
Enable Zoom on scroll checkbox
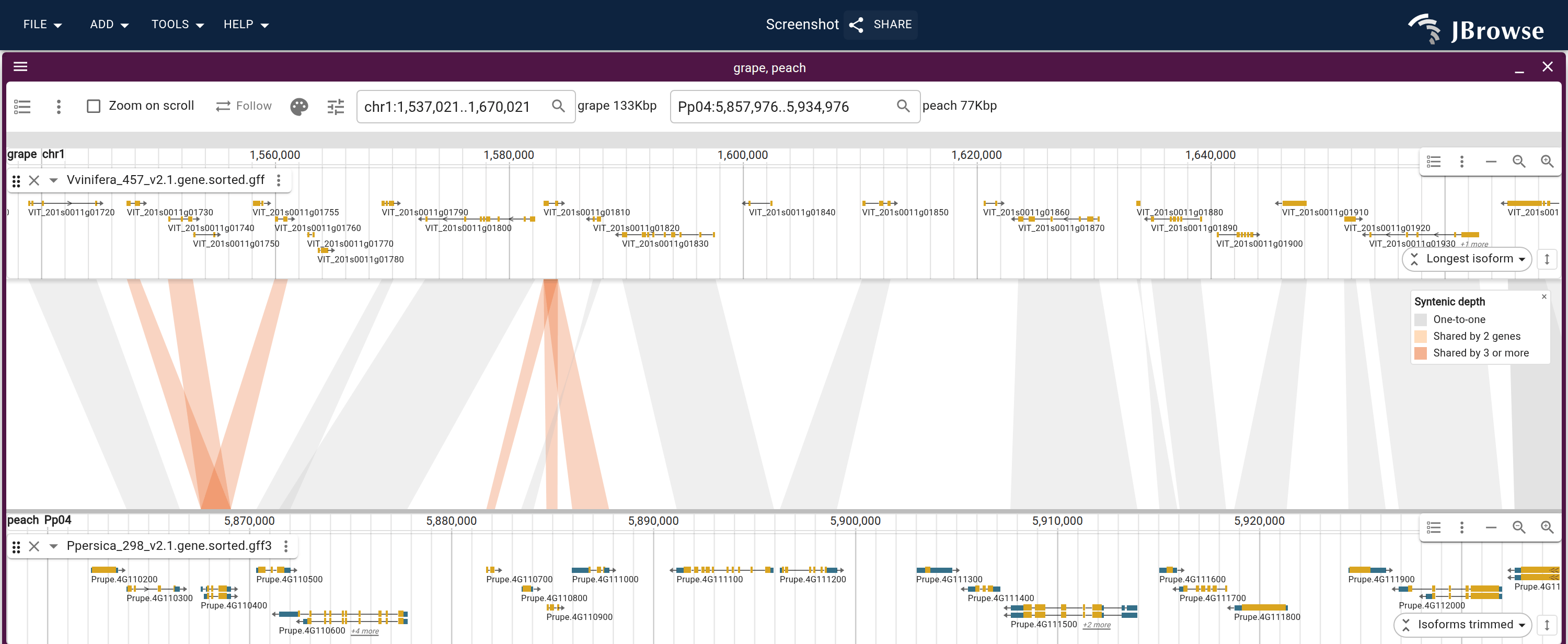coord(94,106)
